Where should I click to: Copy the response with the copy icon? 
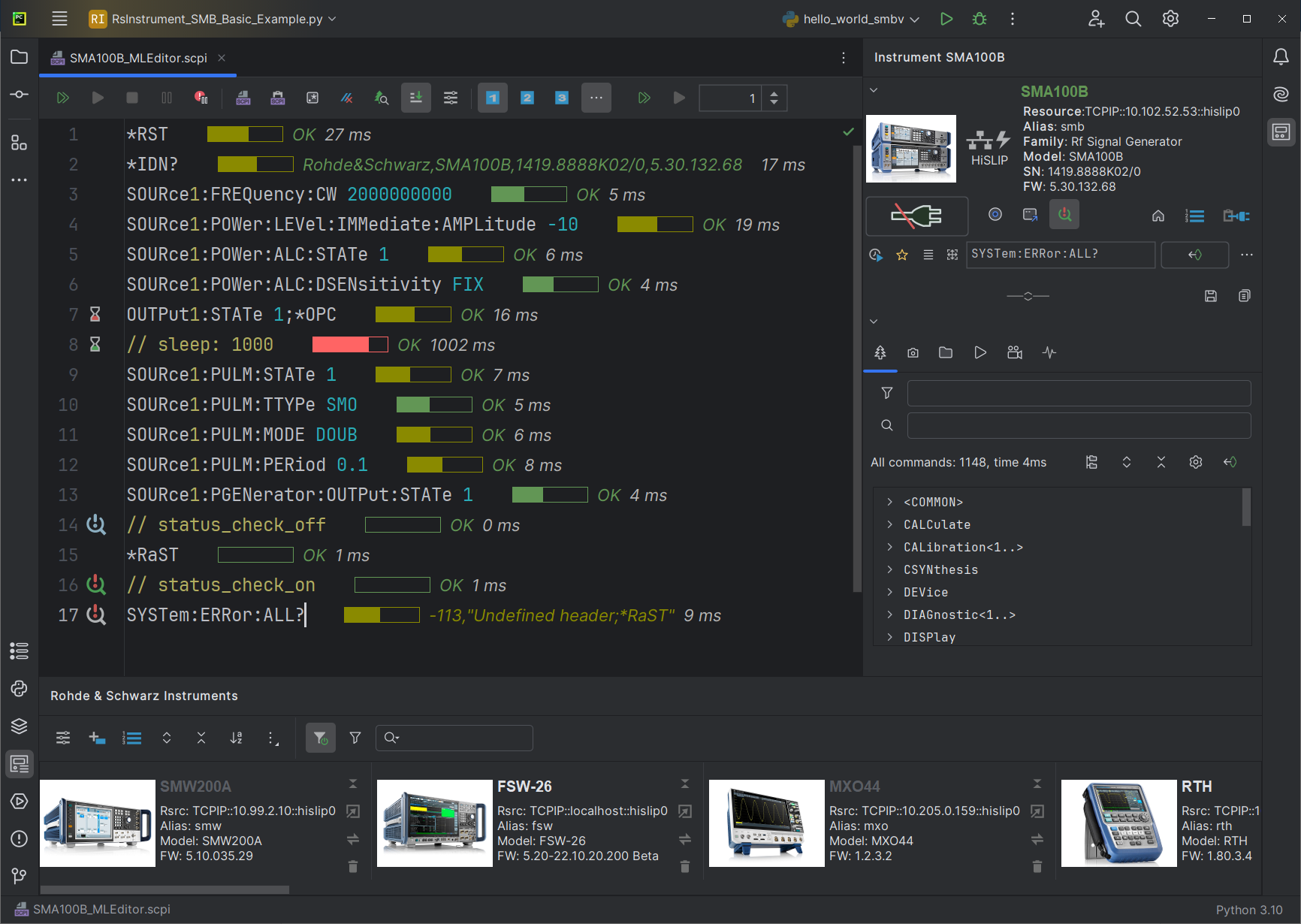(1245, 296)
